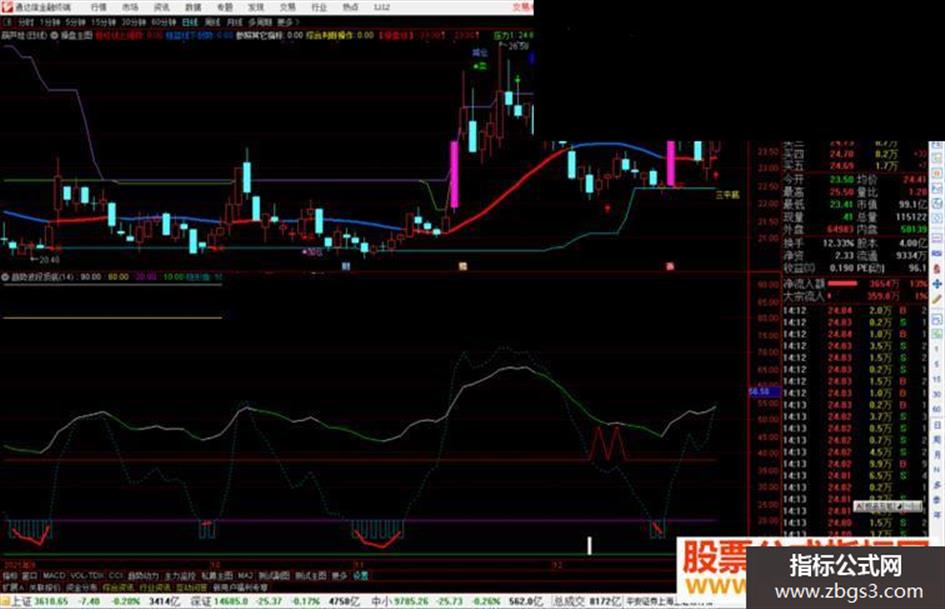Open the 行业 menu
Screen dimensions: 945x609
click(x=319, y=7)
